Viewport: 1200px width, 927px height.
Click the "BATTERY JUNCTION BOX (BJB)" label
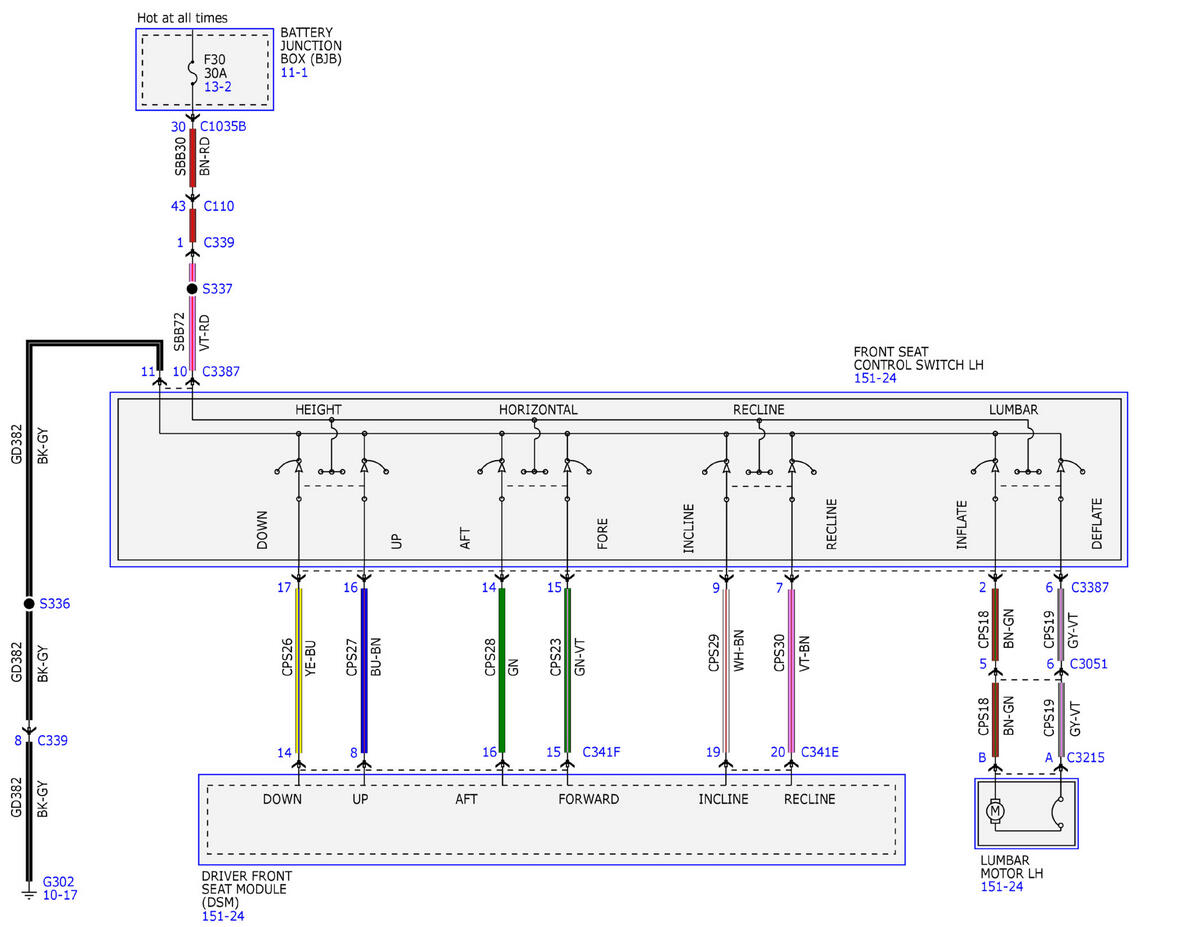(311, 46)
